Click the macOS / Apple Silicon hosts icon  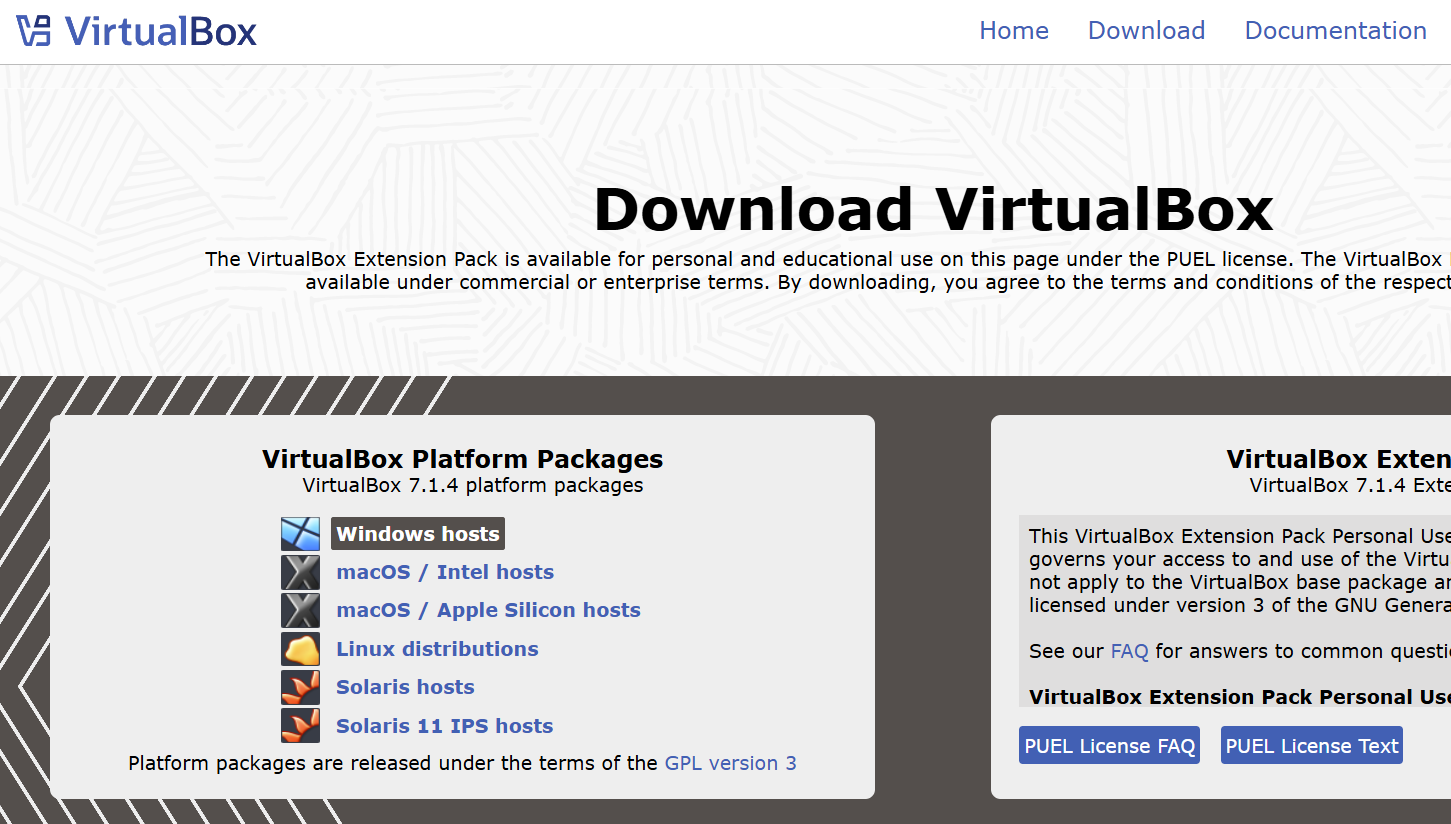(x=300, y=610)
